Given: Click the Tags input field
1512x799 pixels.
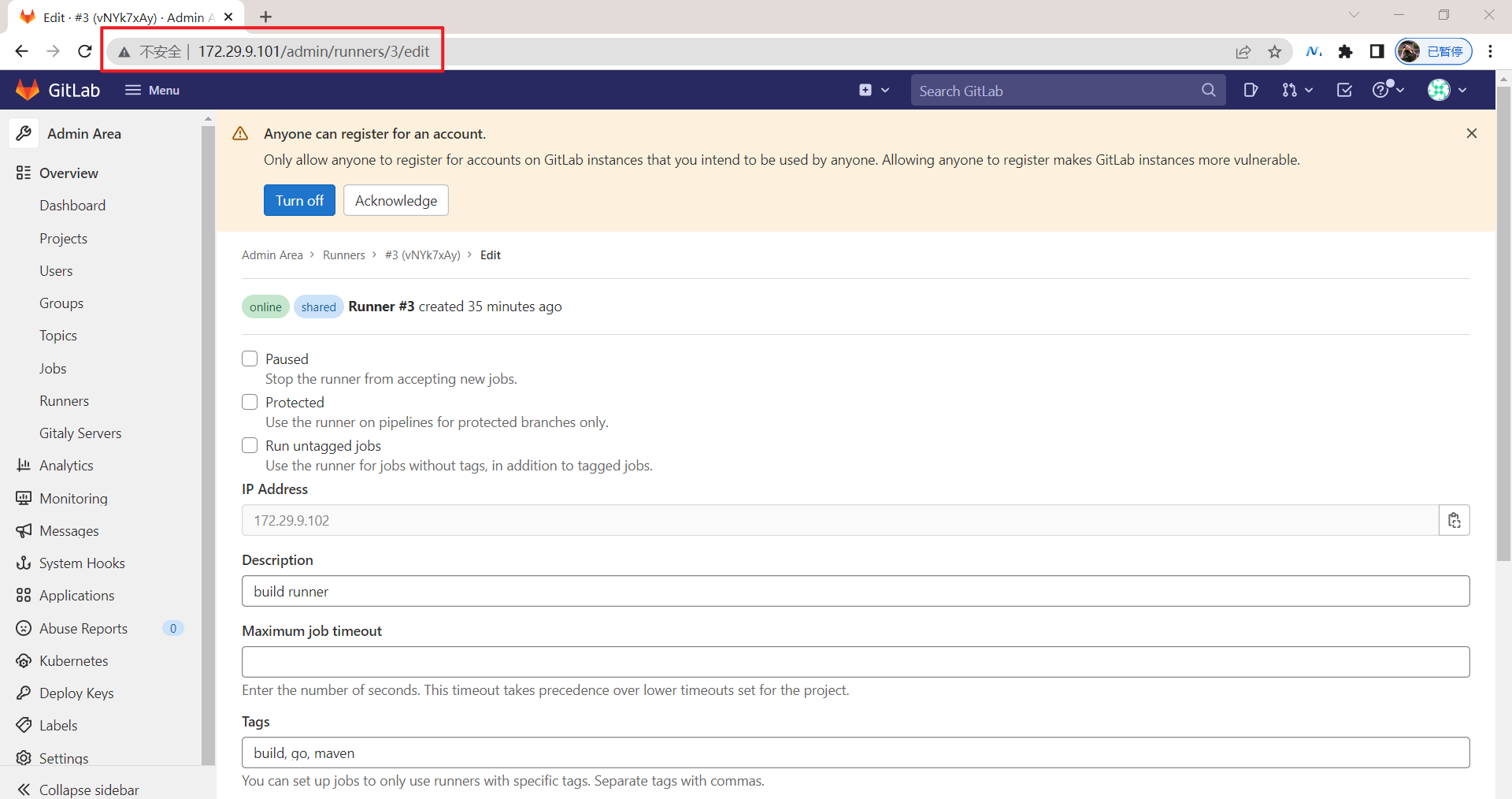Looking at the screenshot, I should click(x=856, y=753).
